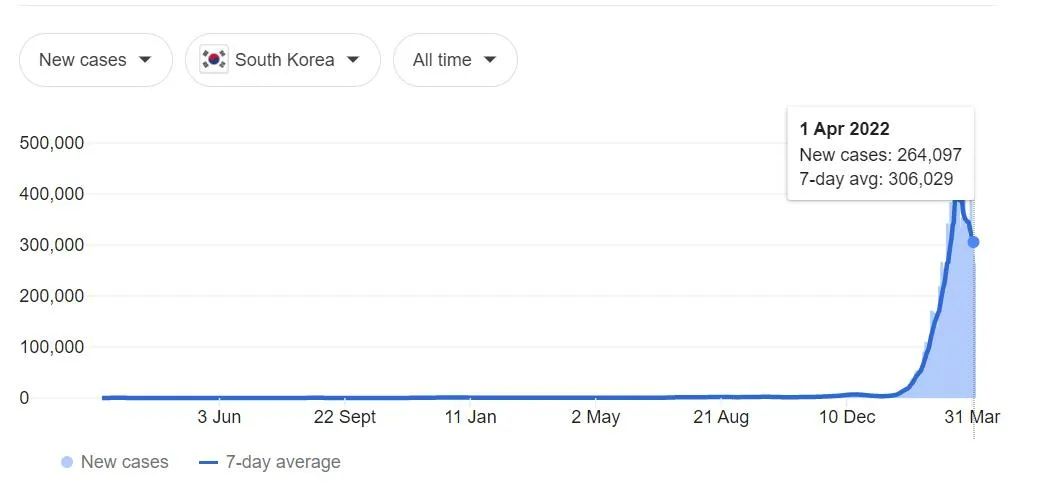Click the 3 Jun date on the x-axis
Screen dimensions: 1044x490
point(219,417)
